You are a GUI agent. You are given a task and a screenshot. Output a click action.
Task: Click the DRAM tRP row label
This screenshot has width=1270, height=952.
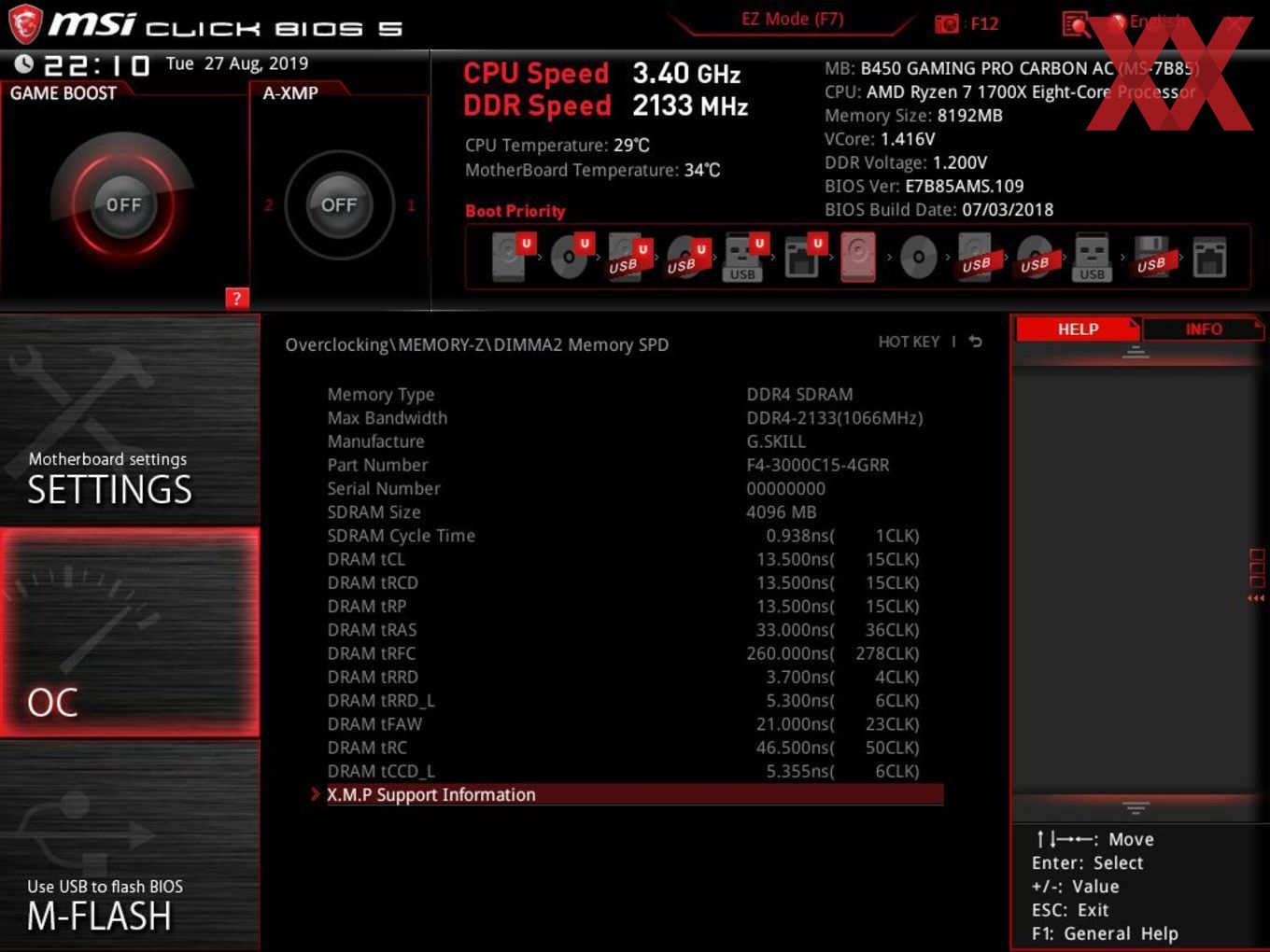[367, 607]
